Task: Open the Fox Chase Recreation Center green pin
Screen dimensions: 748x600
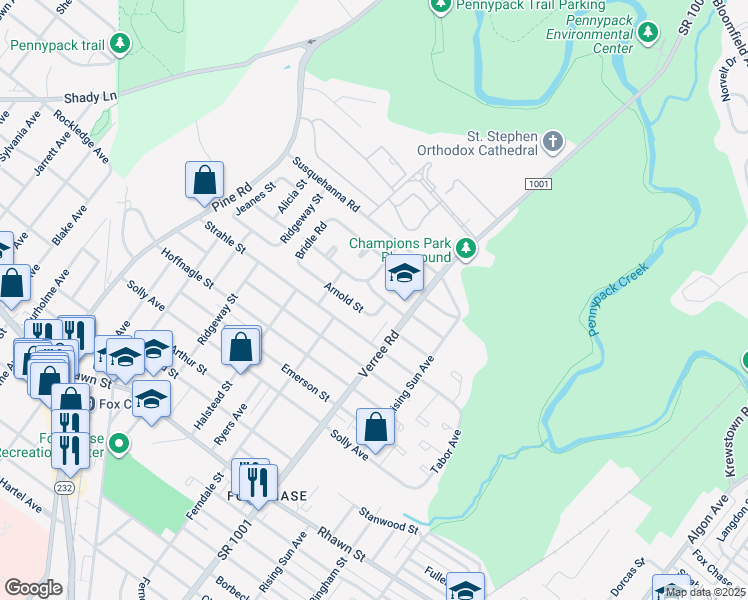Action: [119, 444]
